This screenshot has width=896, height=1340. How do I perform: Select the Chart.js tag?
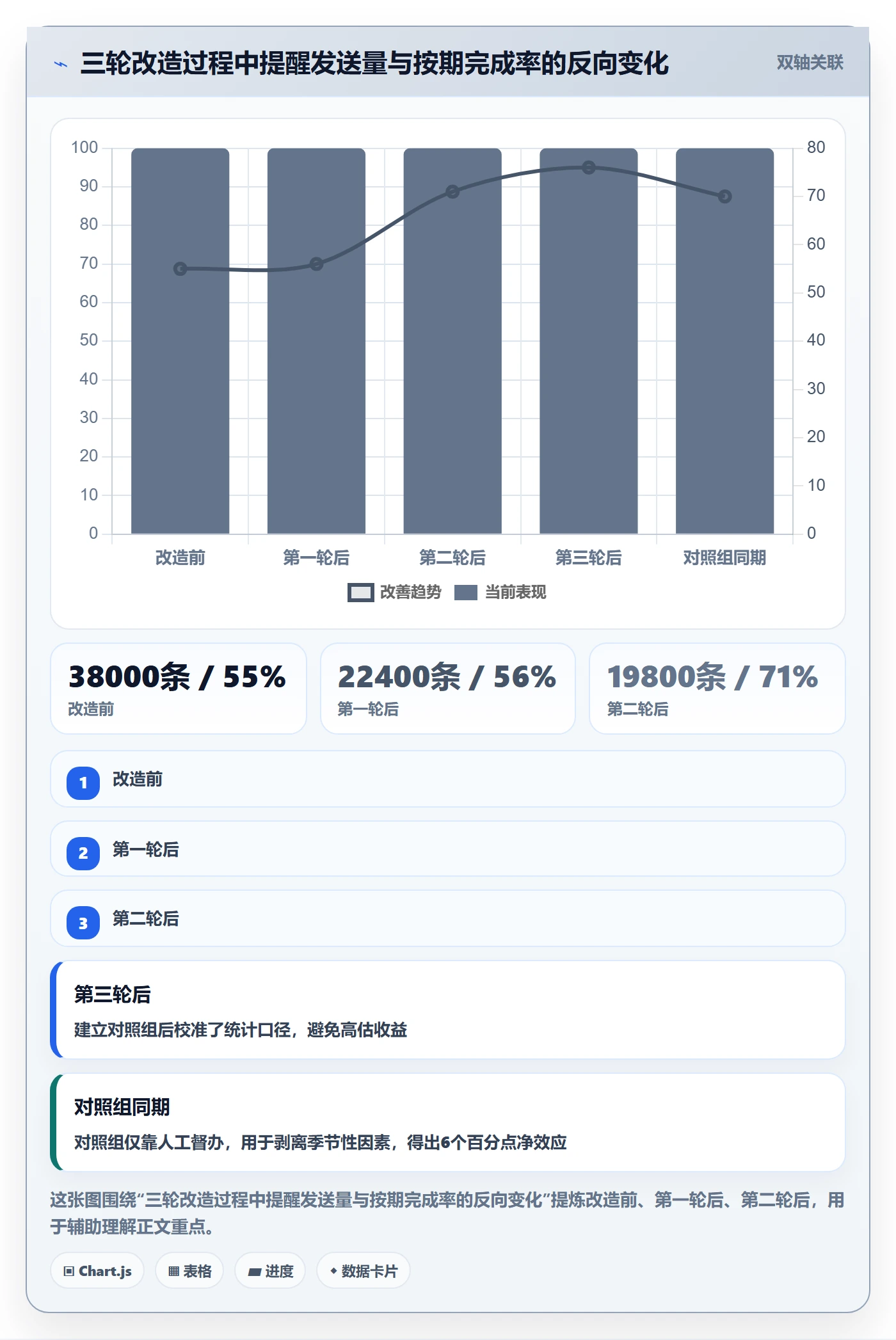pyautogui.click(x=97, y=1271)
